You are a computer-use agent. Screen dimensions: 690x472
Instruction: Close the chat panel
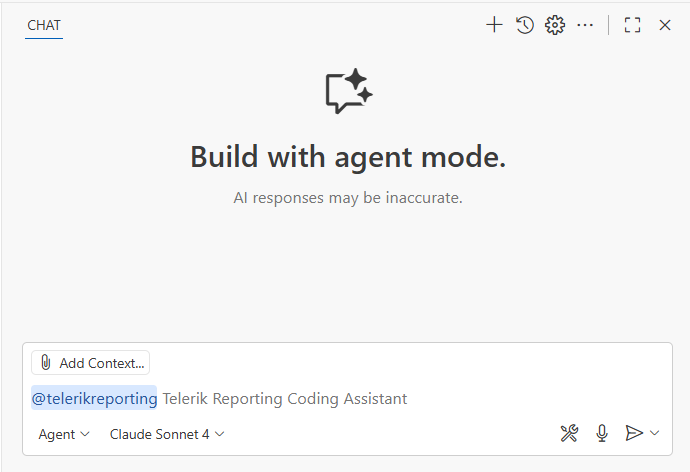665,25
